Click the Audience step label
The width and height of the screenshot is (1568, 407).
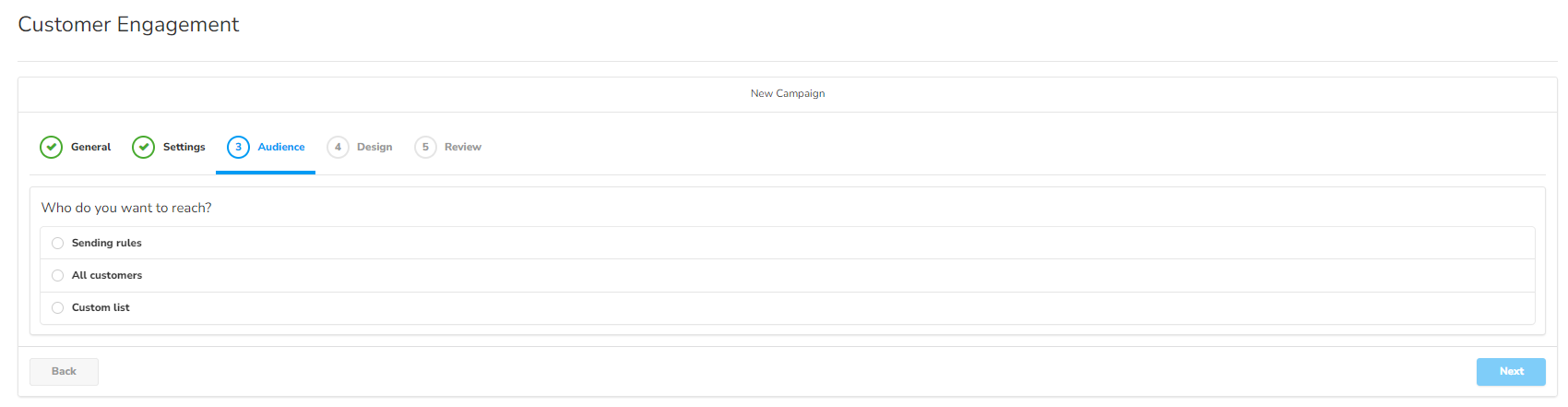(x=281, y=147)
